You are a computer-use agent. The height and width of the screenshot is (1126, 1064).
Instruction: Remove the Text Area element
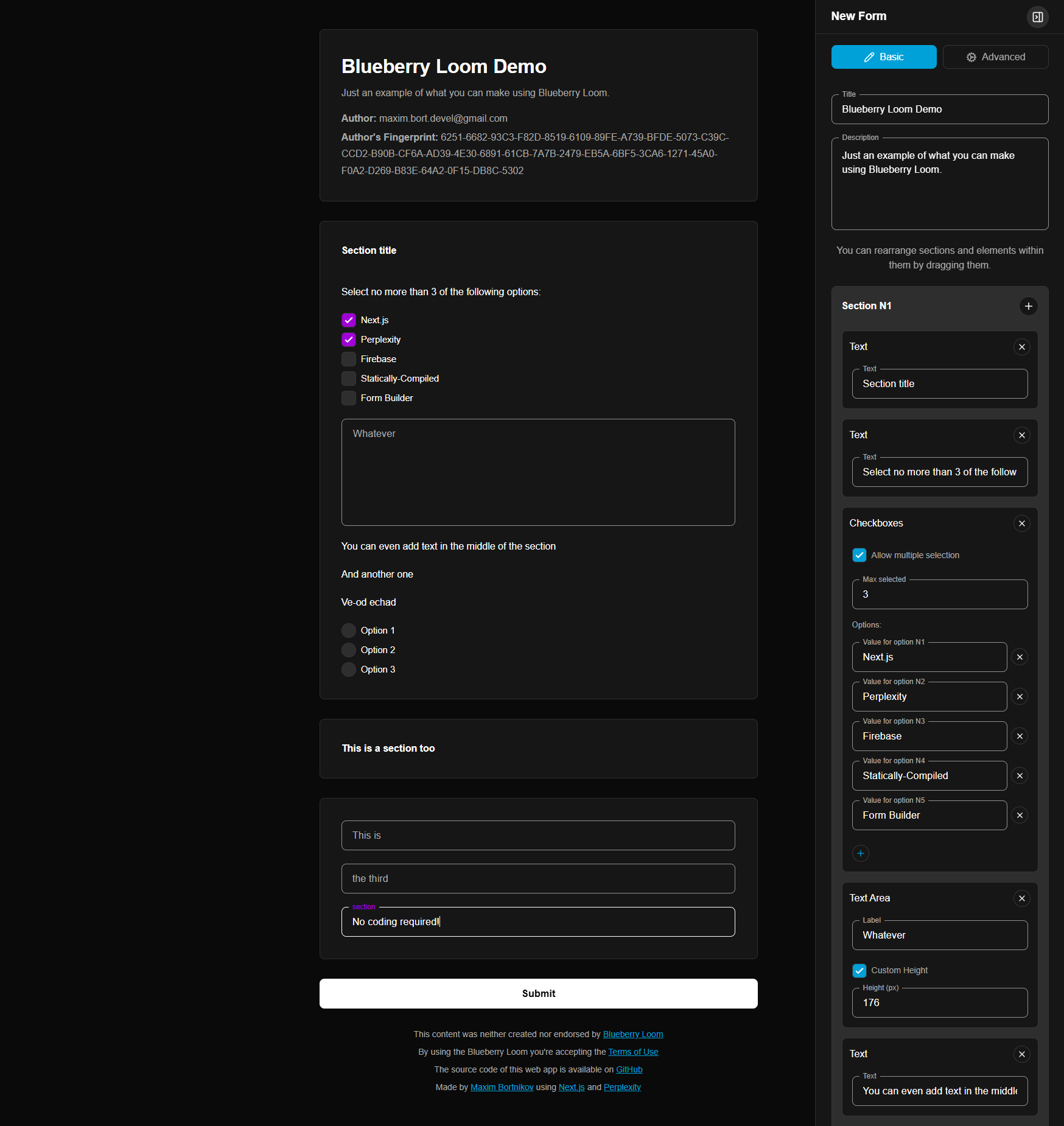[1022, 898]
